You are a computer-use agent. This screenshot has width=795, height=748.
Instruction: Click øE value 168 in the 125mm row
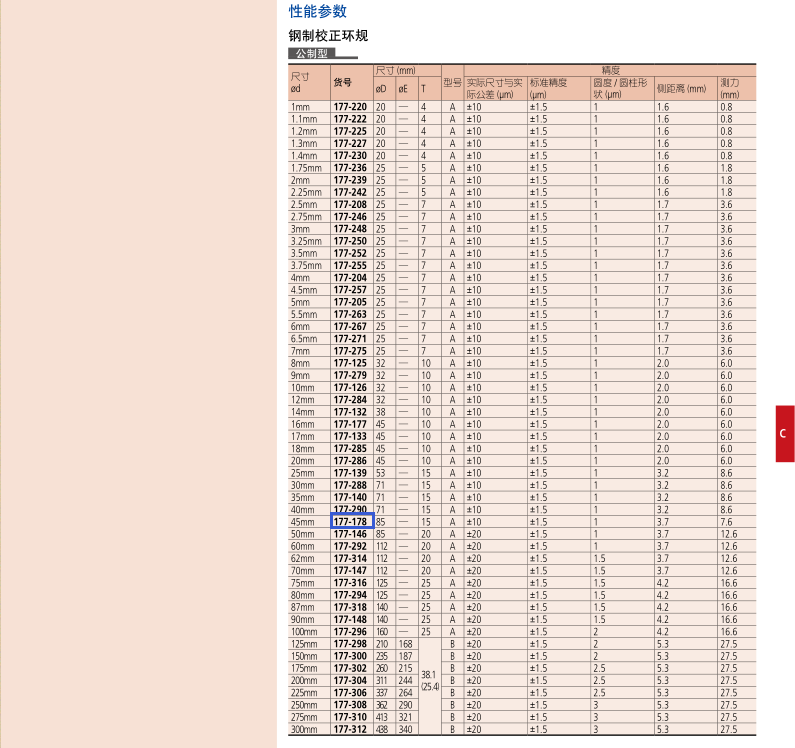[x=405, y=644]
